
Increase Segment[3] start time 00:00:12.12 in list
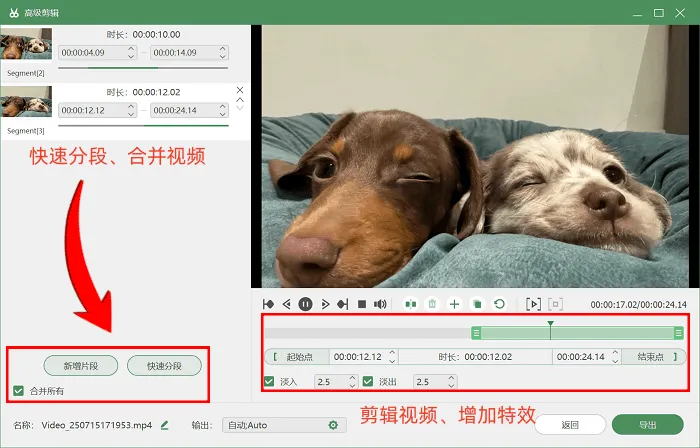(x=131, y=106)
